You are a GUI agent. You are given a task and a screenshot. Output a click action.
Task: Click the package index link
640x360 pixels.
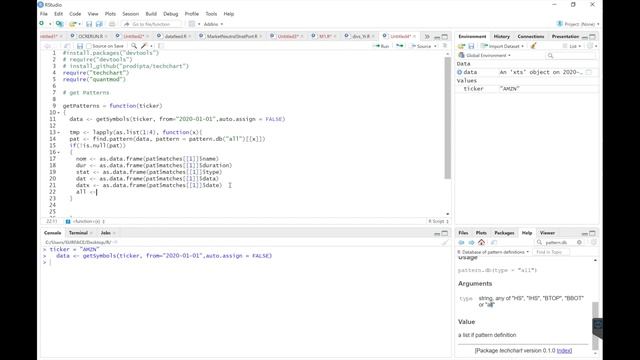(x=564, y=351)
